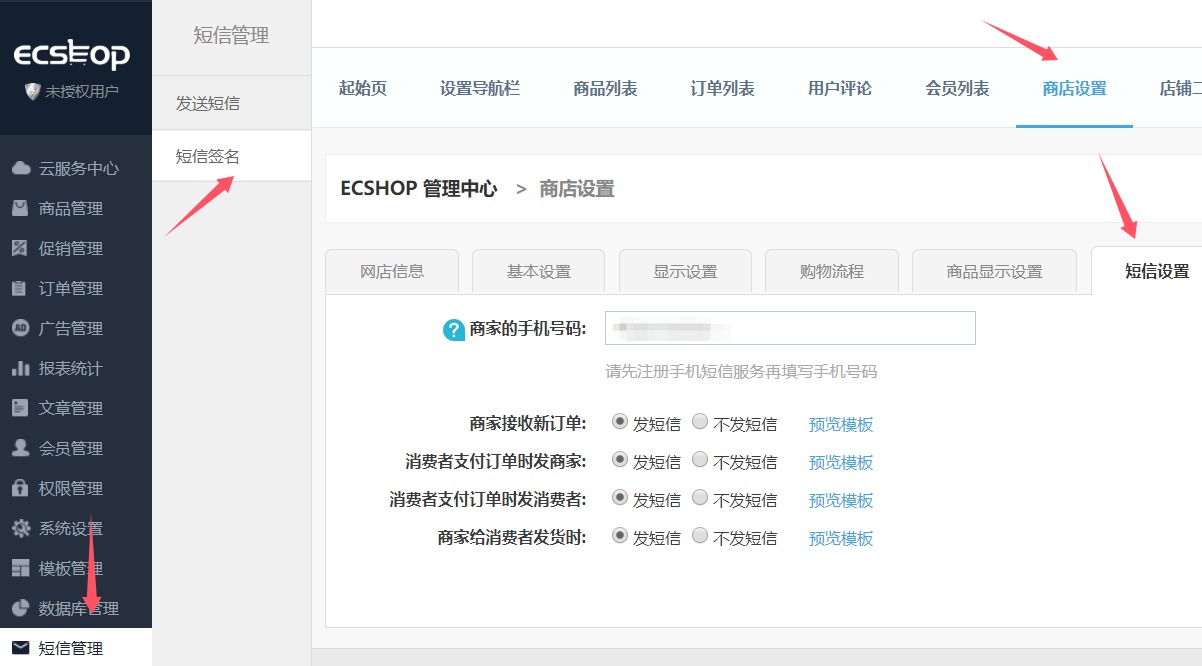The image size is (1202, 666).
Task: Click the 会员管理 person icon
Action: [21, 448]
